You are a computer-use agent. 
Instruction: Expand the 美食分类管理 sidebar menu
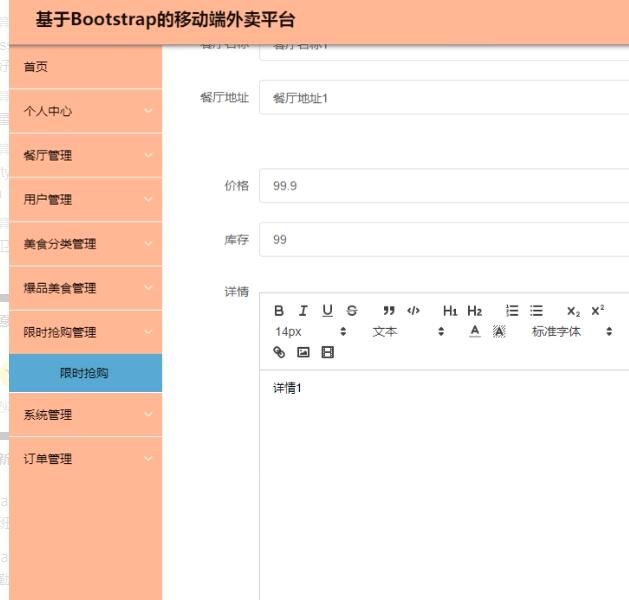(85, 244)
